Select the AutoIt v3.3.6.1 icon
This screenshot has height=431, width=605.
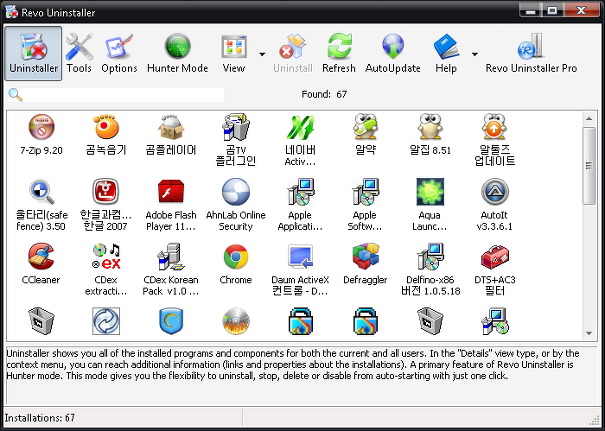click(495, 191)
